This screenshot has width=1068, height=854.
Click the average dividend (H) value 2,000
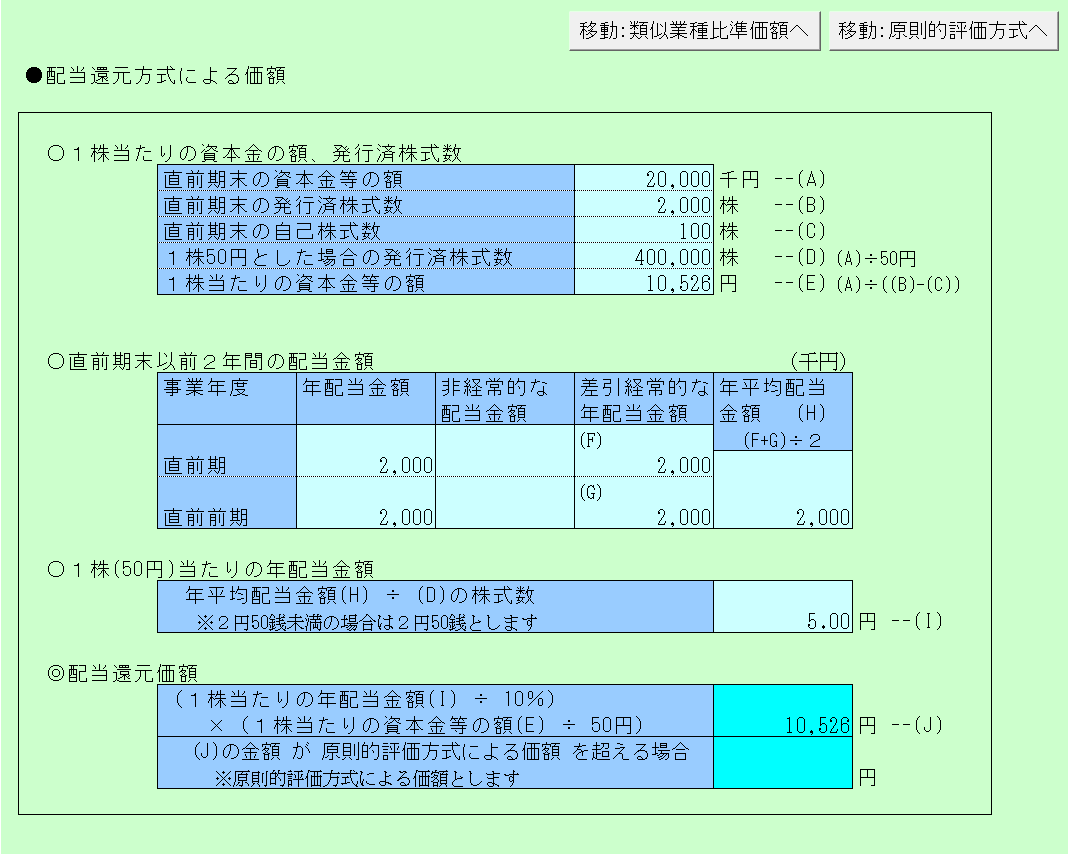tap(783, 490)
